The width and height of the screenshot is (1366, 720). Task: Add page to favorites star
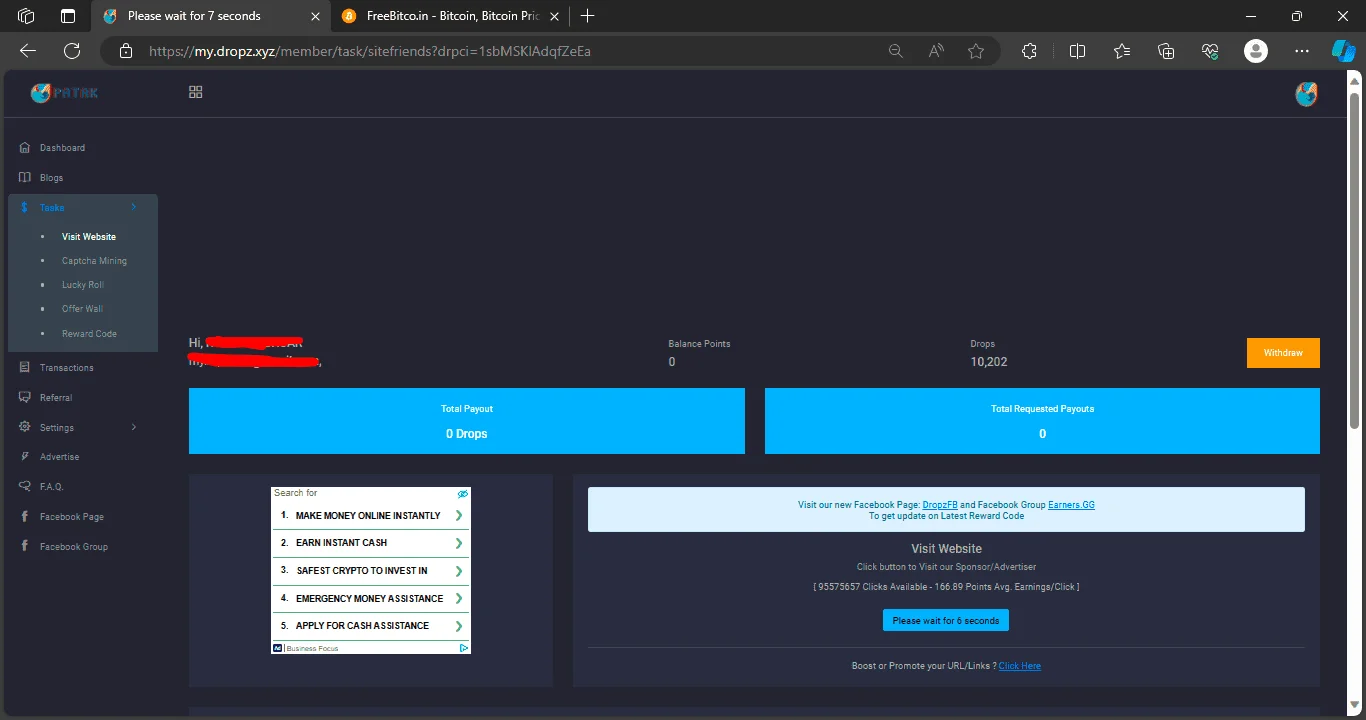coord(976,51)
